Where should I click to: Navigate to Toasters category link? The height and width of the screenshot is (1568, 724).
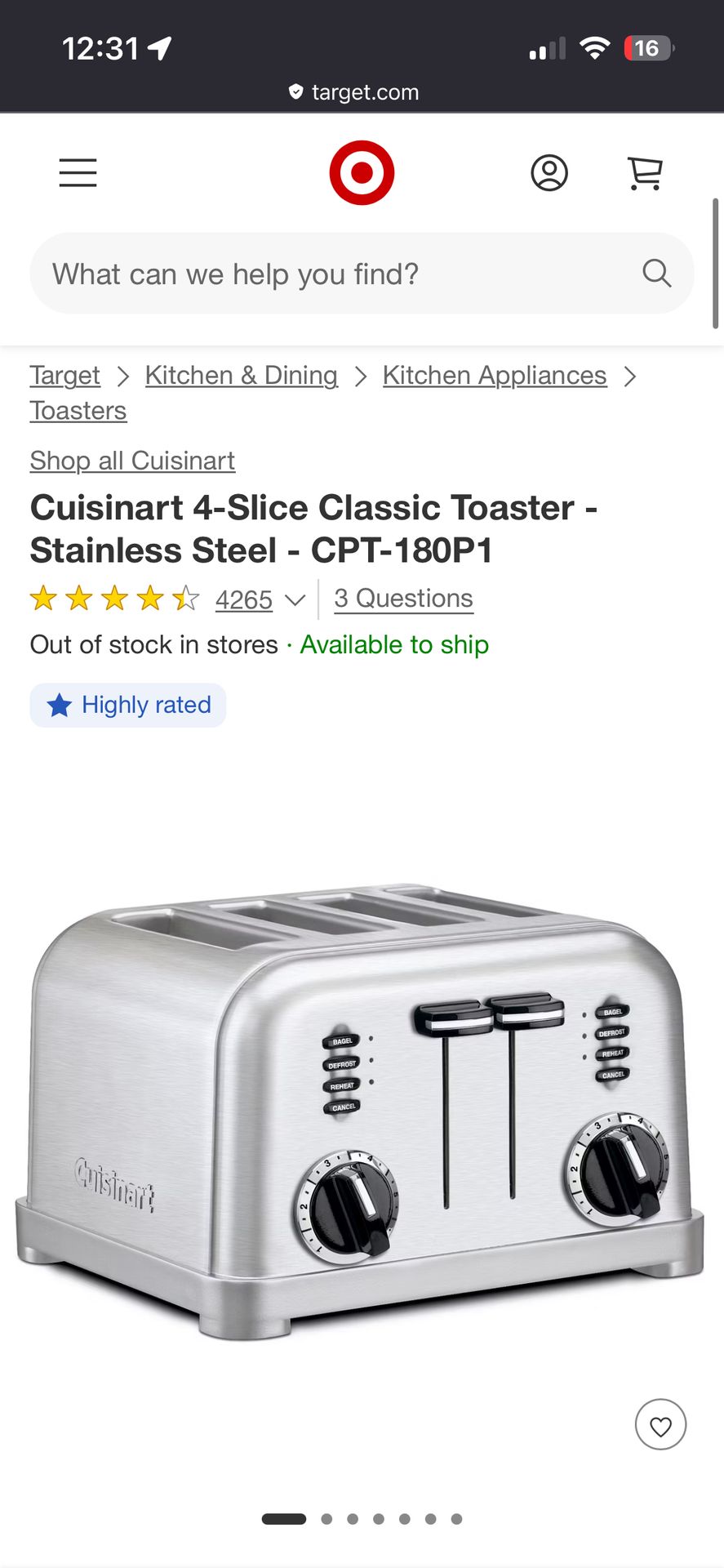(x=78, y=411)
